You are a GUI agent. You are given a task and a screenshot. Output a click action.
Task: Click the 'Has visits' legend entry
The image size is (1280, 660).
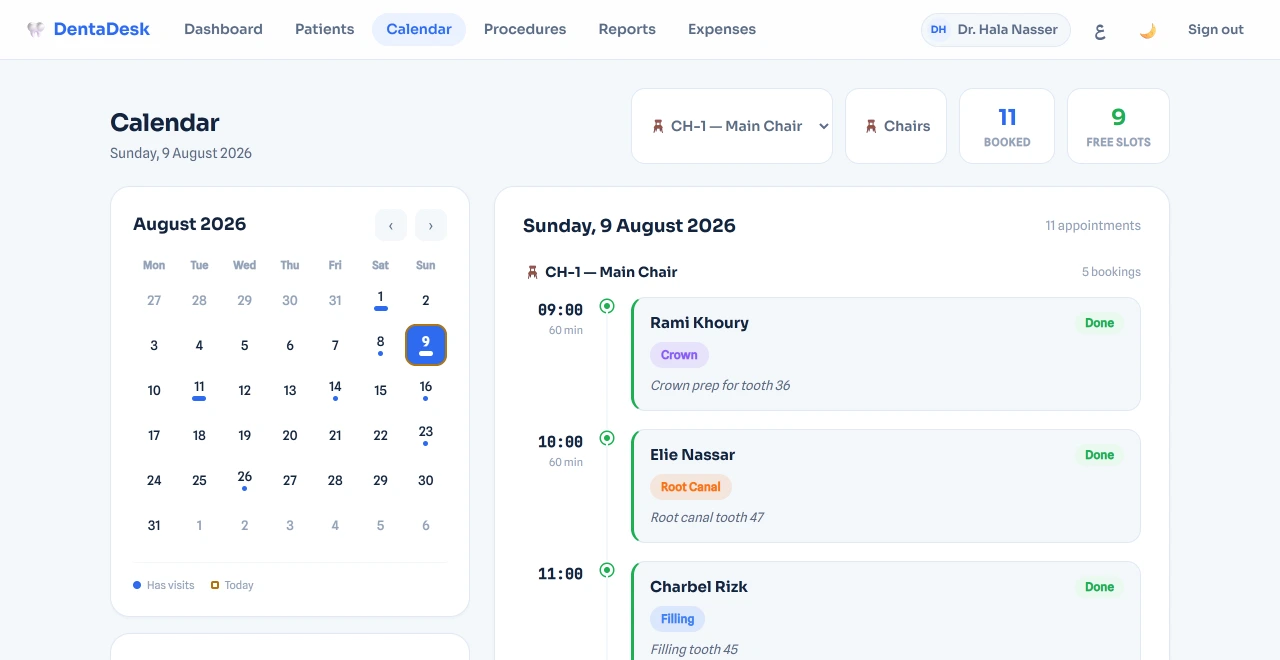tap(164, 585)
